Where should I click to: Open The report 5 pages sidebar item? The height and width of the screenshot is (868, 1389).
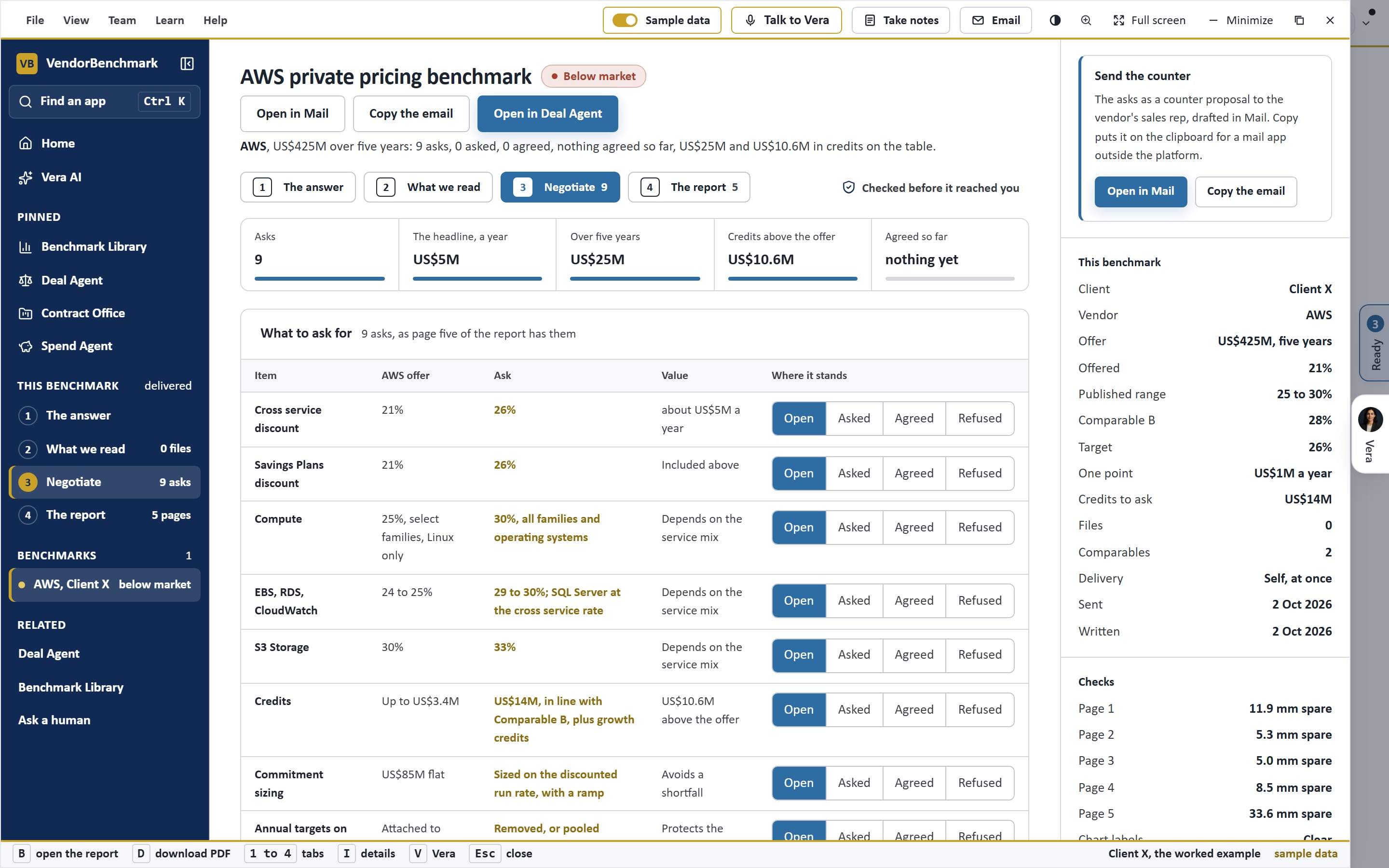click(105, 515)
